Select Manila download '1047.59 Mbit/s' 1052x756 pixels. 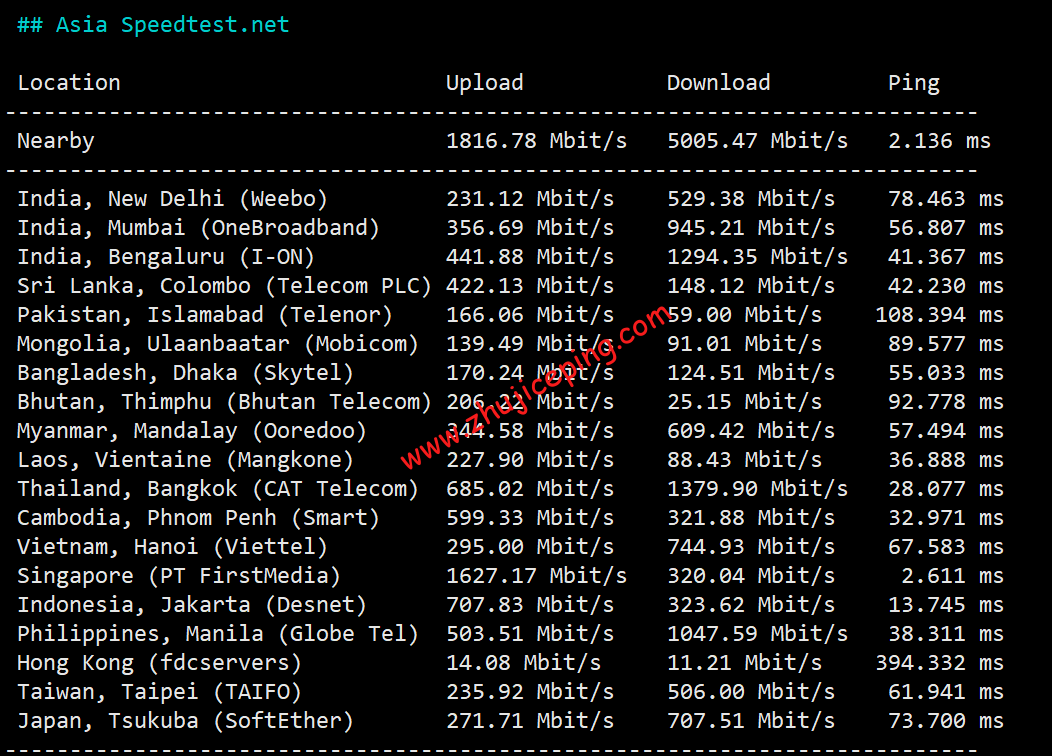(757, 634)
